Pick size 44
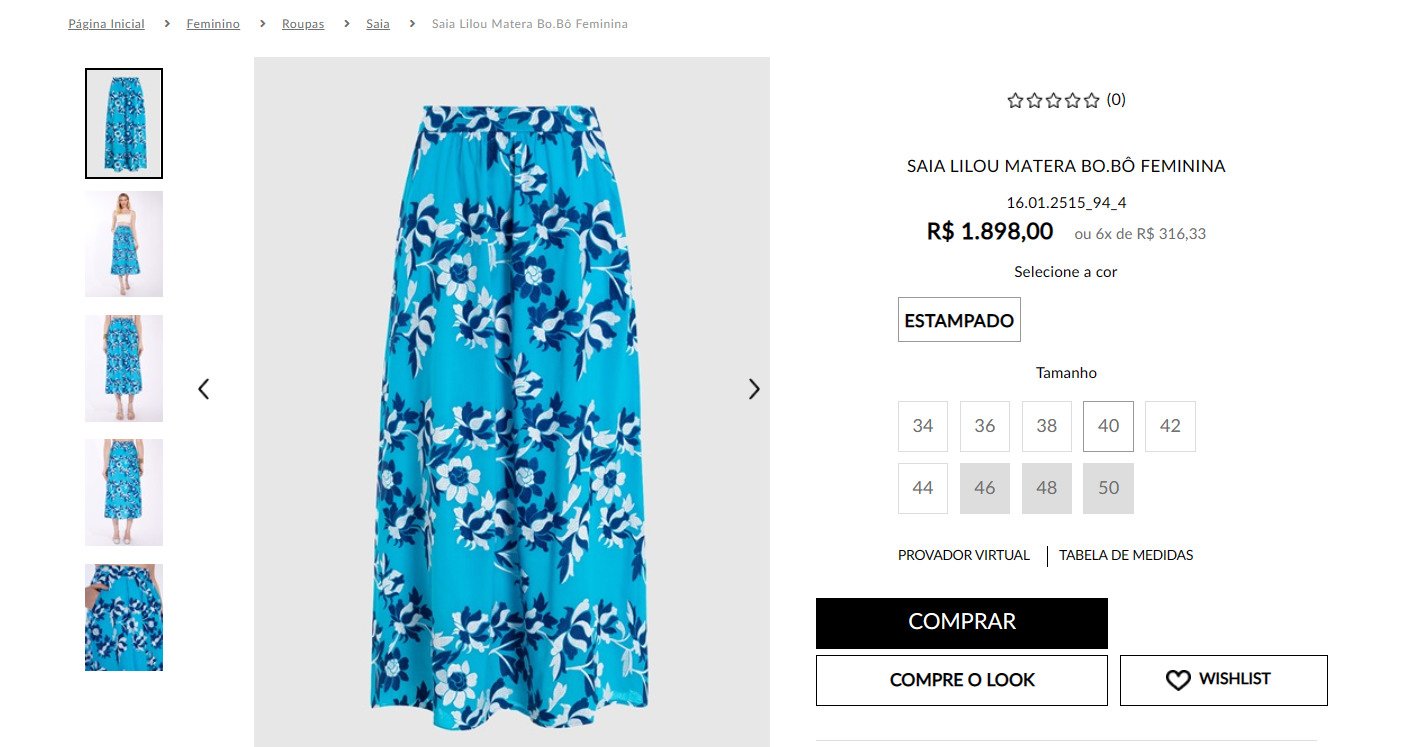 pos(923,488)
